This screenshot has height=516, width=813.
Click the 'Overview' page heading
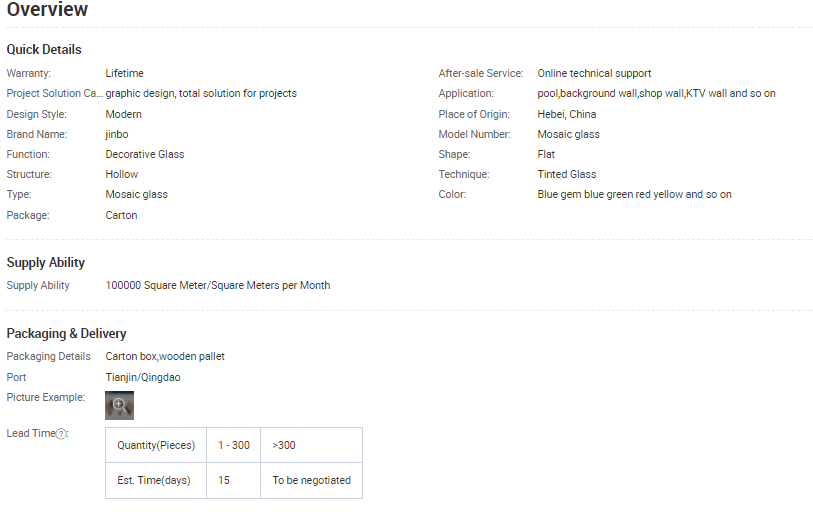[47, 9]
